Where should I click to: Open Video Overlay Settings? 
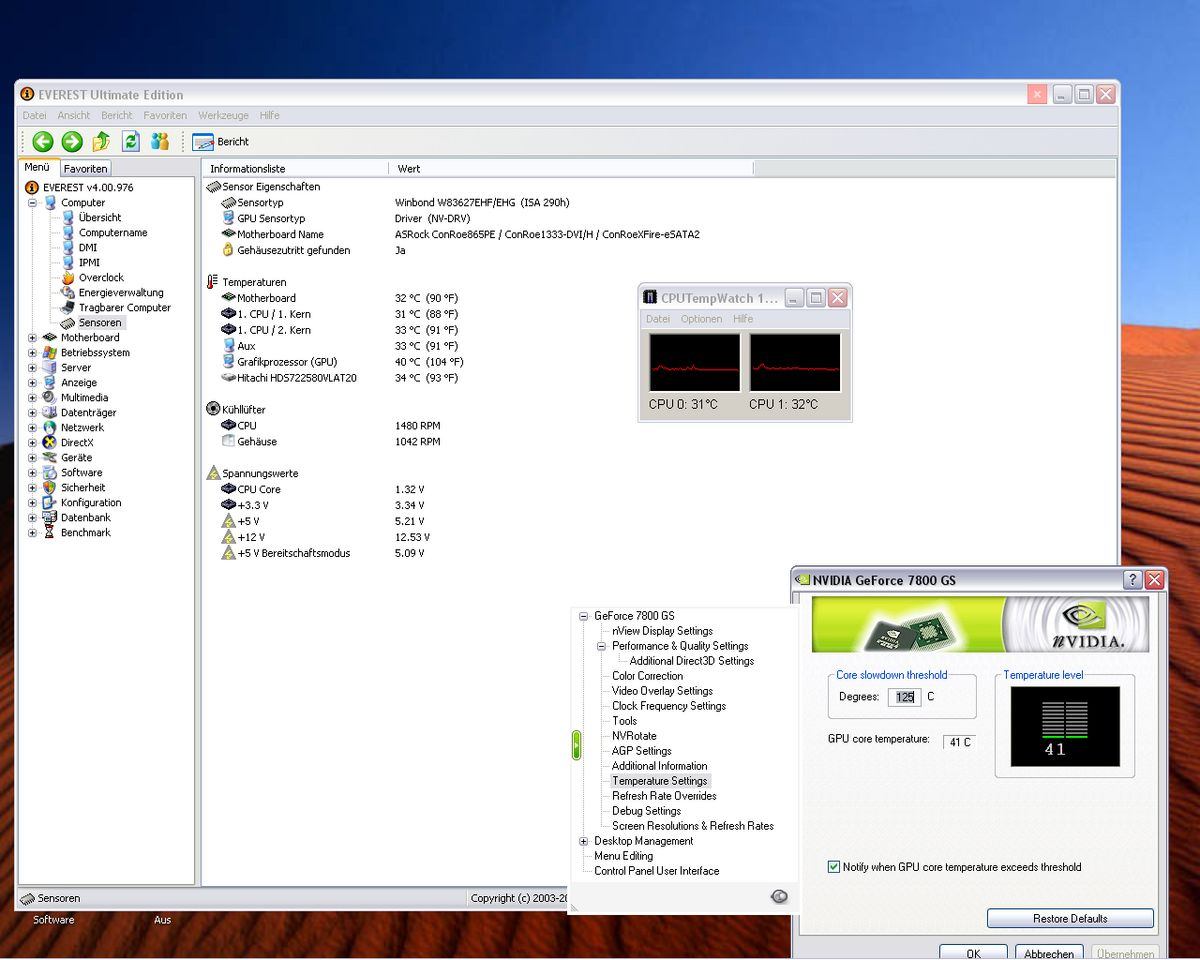(662, 691)
